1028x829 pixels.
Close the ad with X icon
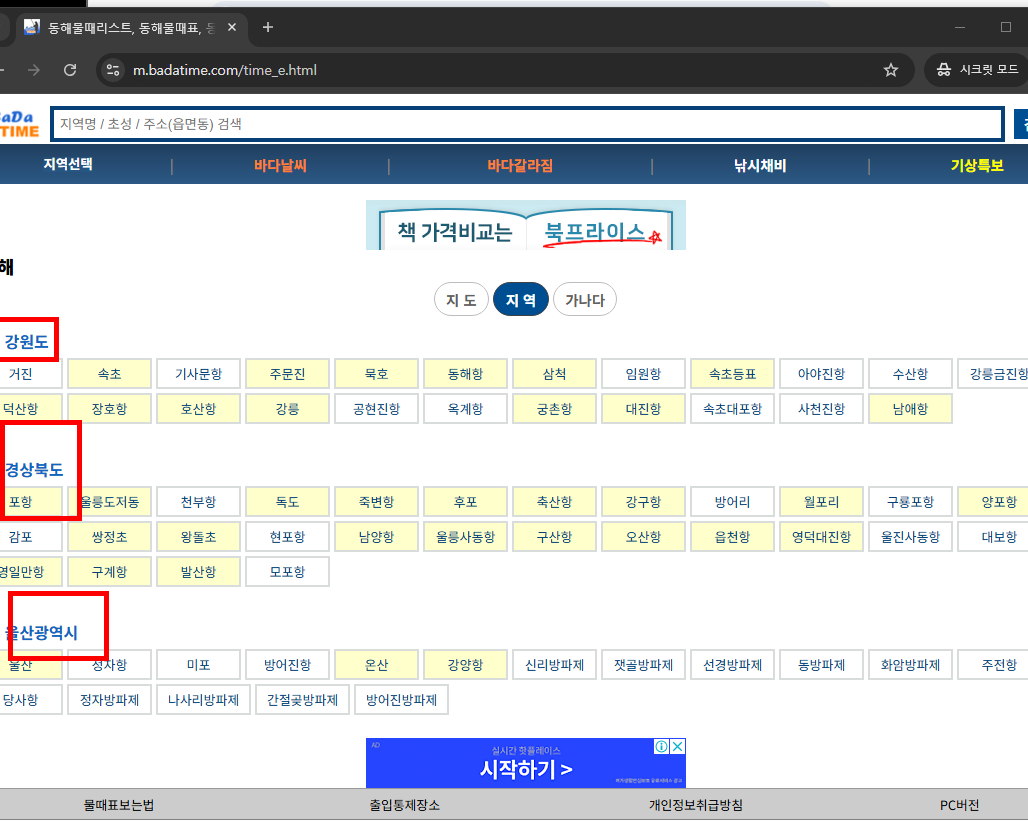(678, 746)
